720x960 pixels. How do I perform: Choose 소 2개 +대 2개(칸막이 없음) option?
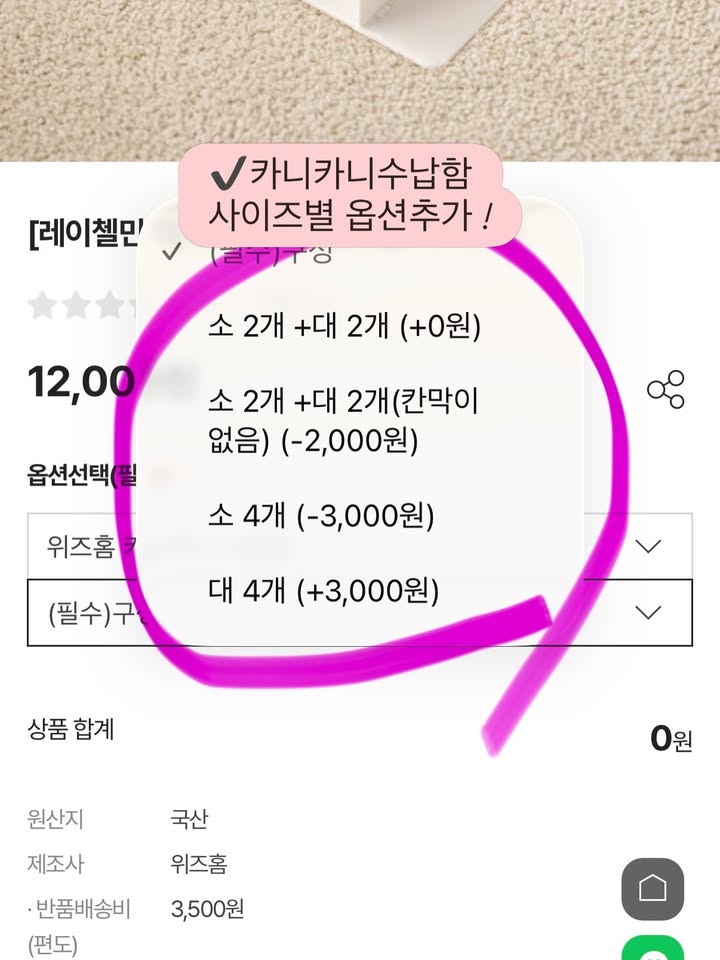(x=345, y=421)
